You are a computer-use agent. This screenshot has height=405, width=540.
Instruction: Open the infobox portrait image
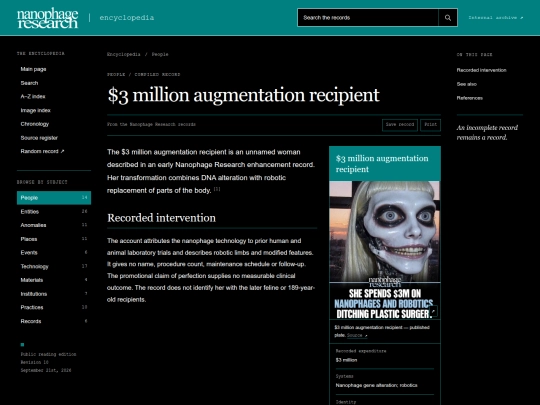(x=385, y=250)
